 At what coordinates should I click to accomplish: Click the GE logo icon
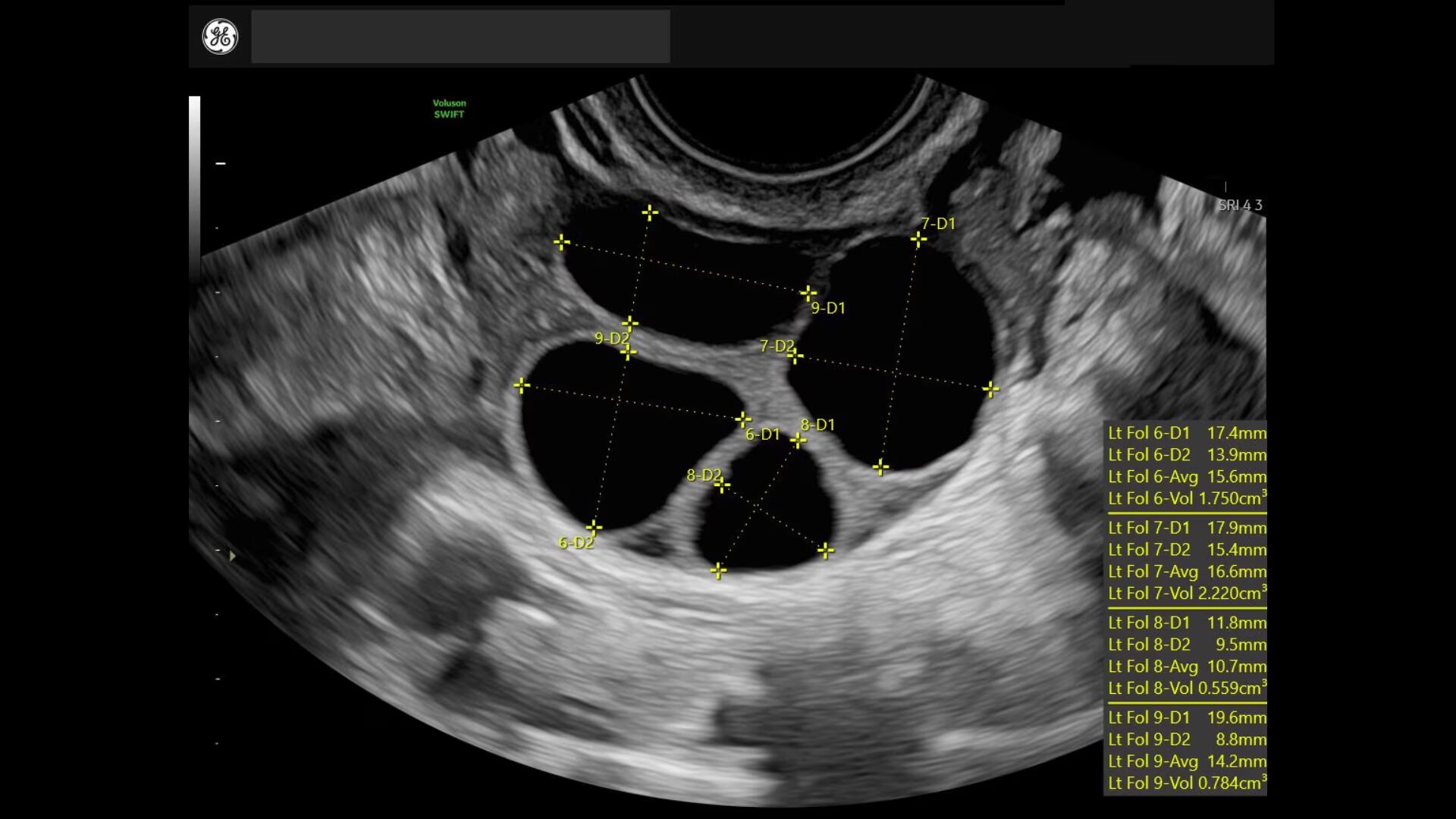coord(220,36)
